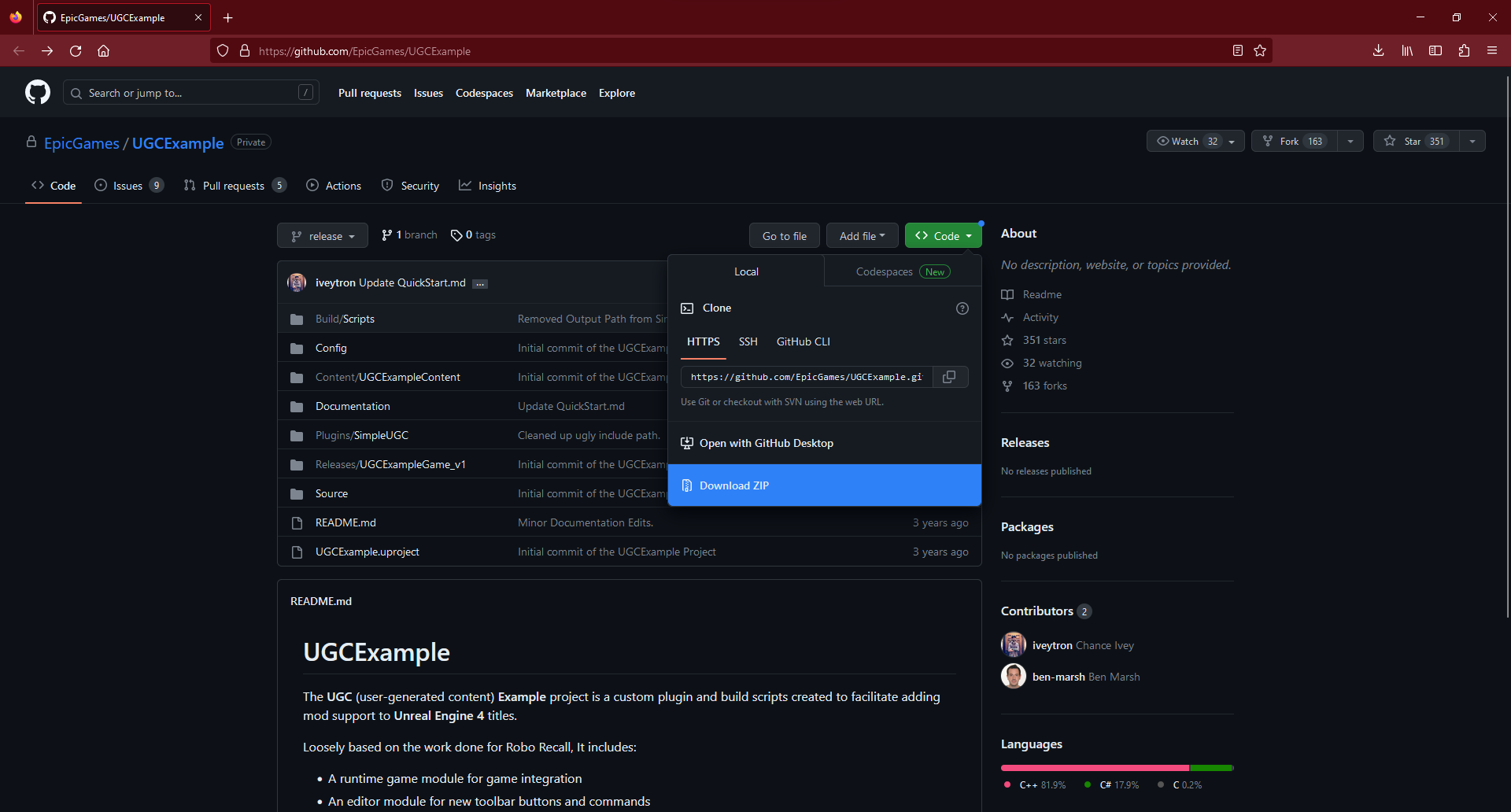Click the Firefox forward arrow
The height and width of the screenshot is (812, 1511).
(47, 50)
